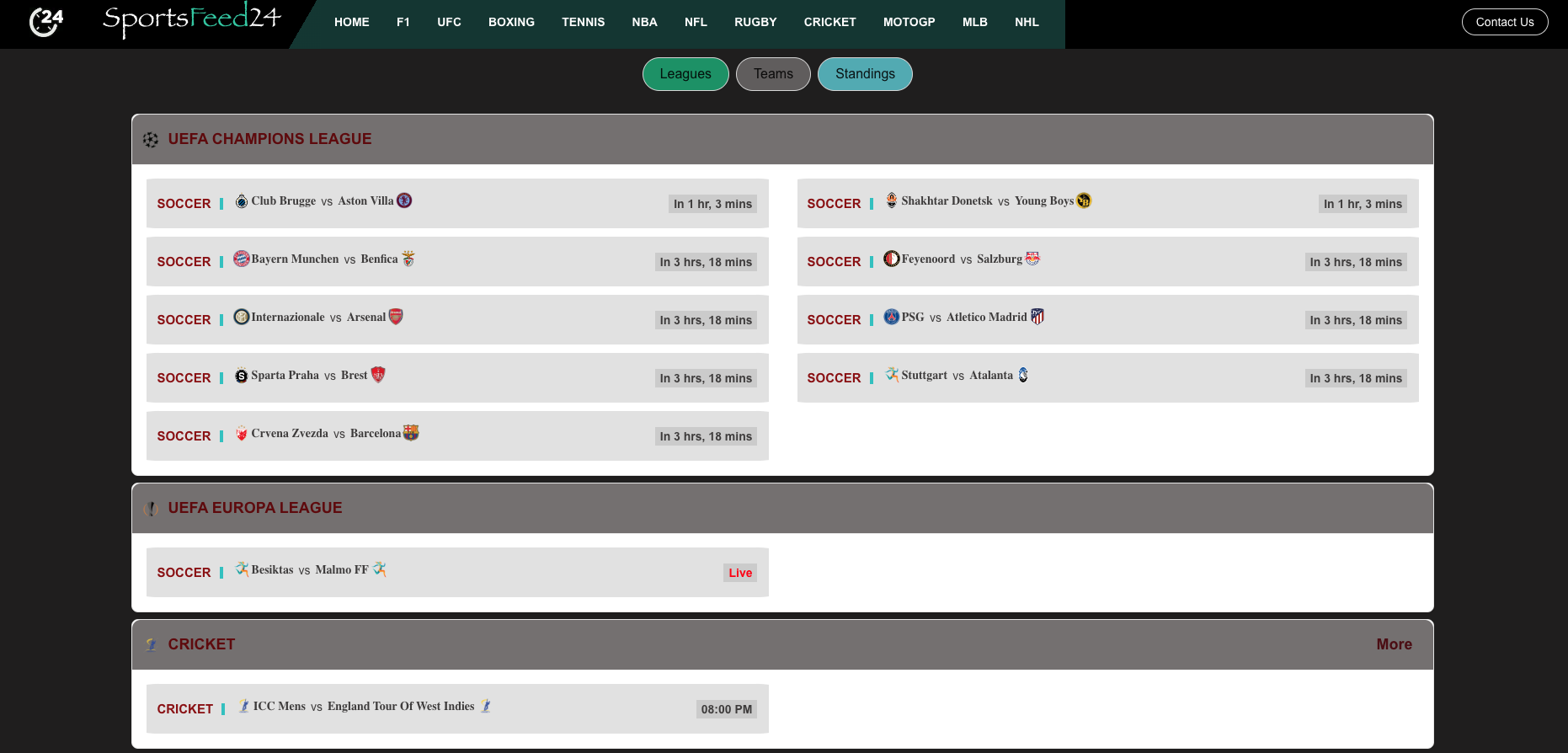Click the Atletico Madrid team crest

[x=1037, y=317]
